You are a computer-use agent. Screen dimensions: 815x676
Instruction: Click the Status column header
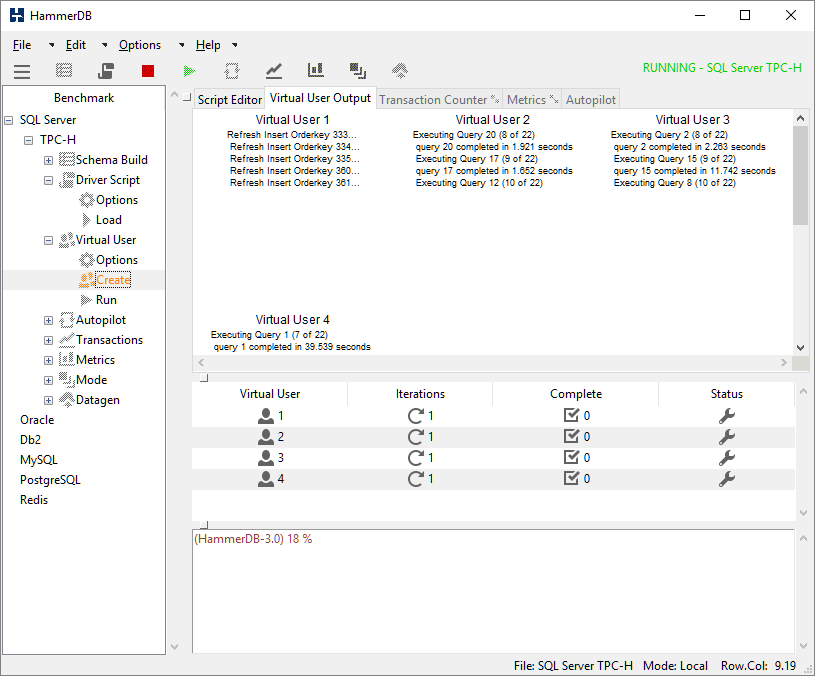[x=727, y=394]
